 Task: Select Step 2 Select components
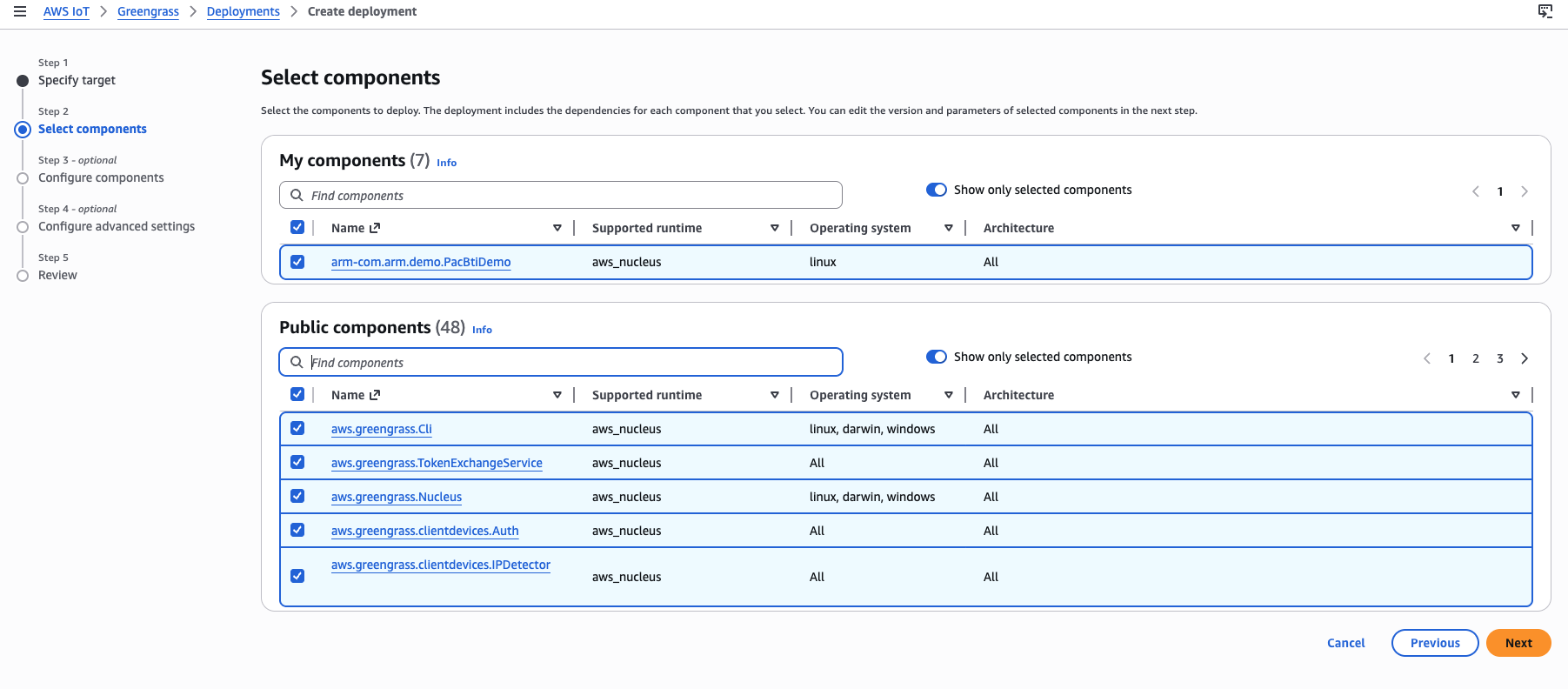click(92, 129)
